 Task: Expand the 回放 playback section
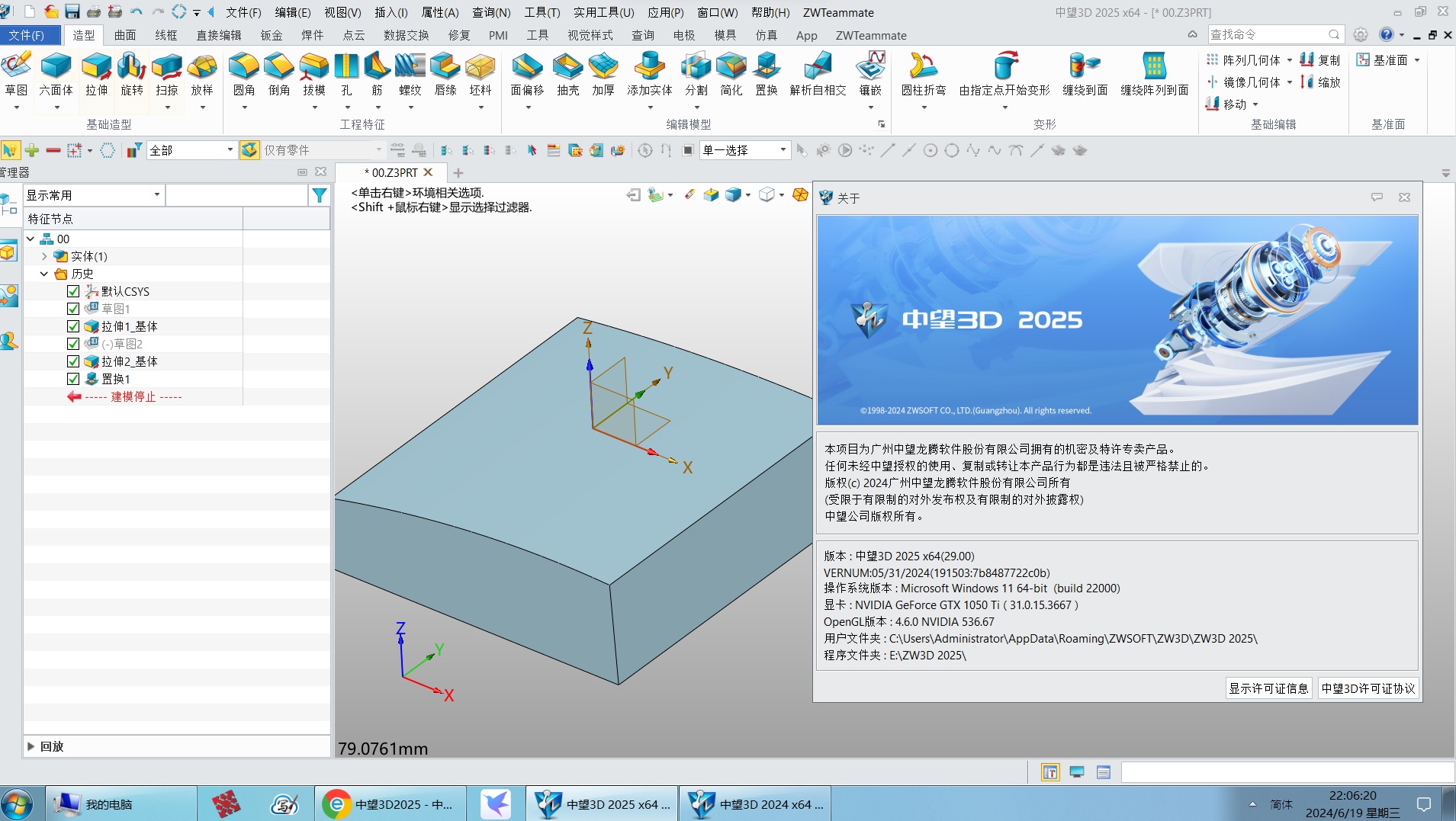31,746
